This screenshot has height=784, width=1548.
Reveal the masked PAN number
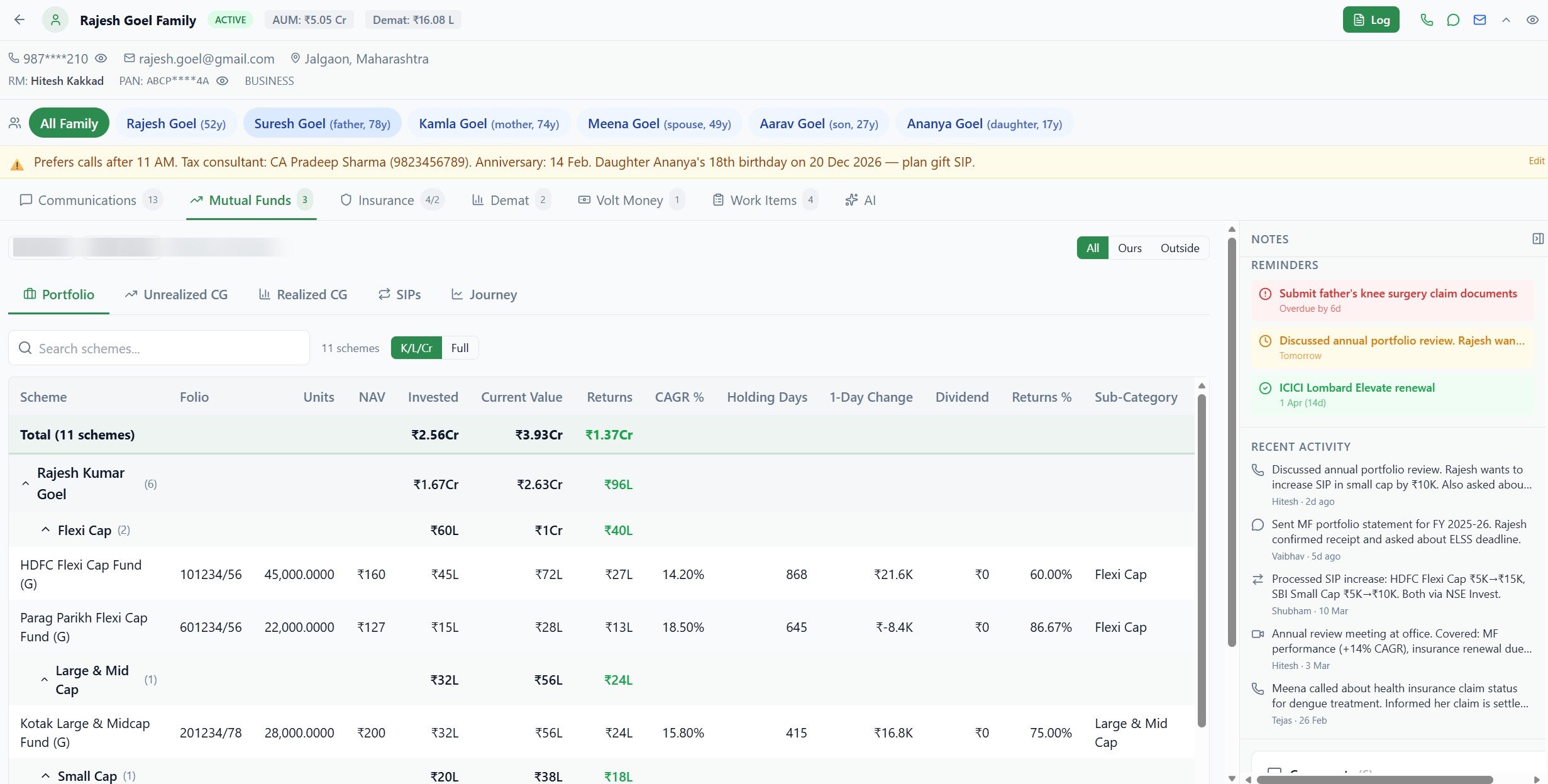(x=221, y=80)
